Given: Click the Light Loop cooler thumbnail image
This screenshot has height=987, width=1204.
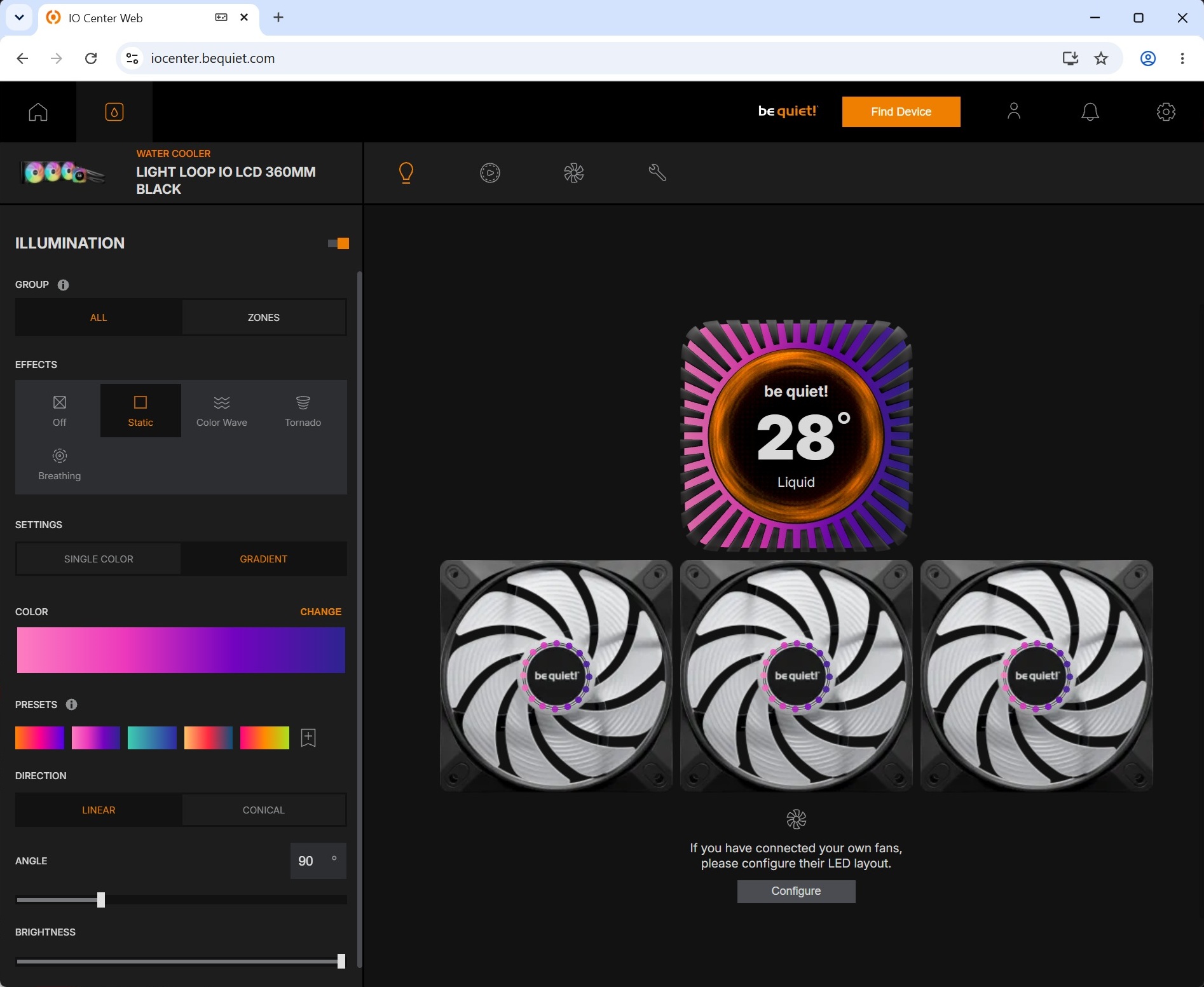Looking at the screenshot, I should tap(62, 173).
